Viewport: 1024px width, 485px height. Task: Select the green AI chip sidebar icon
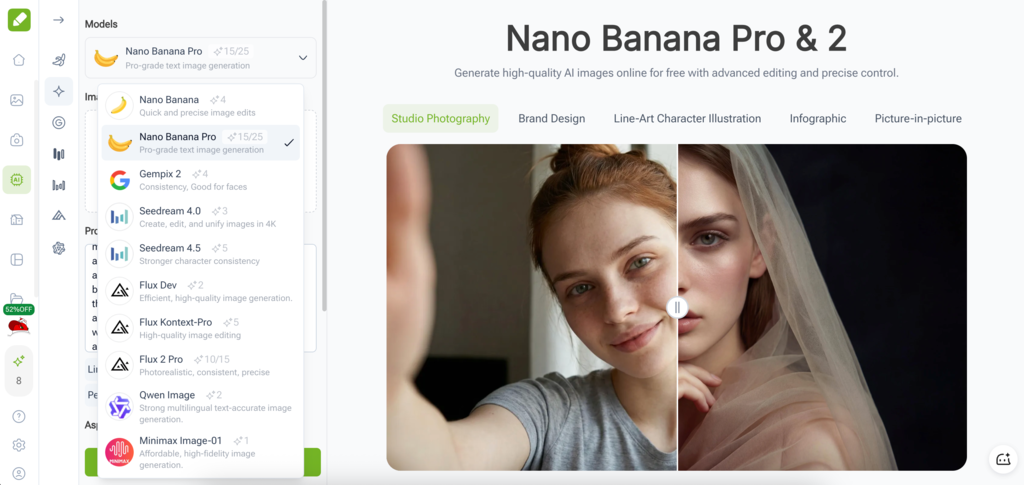click(x=17, y=180)
